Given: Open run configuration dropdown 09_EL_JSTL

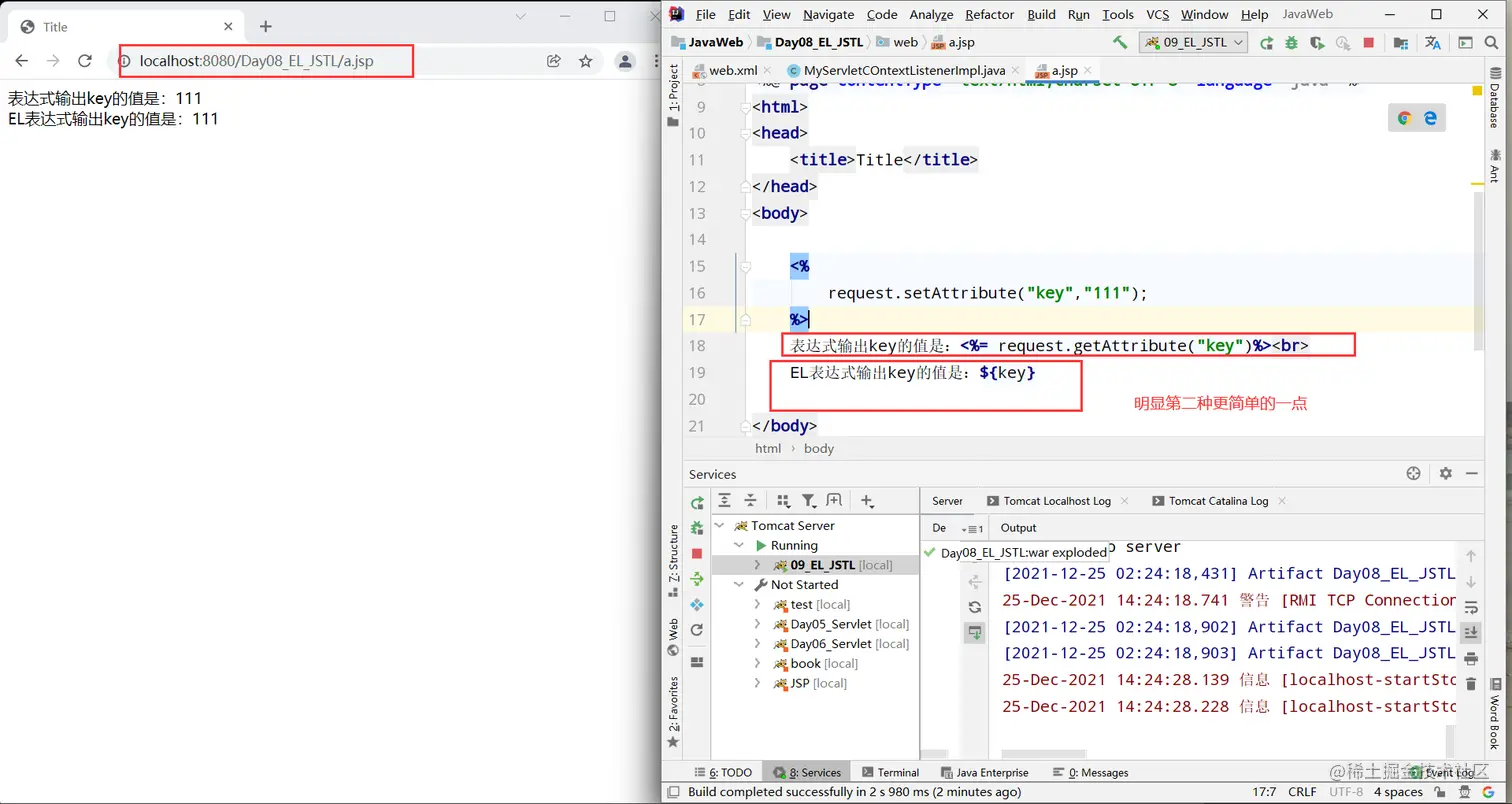Looking at the screenshot, I should pos(1194,42).
